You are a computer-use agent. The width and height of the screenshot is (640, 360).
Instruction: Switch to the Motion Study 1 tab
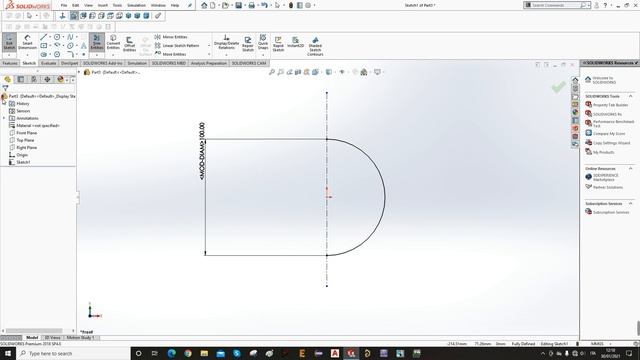(x=80, y=338)
